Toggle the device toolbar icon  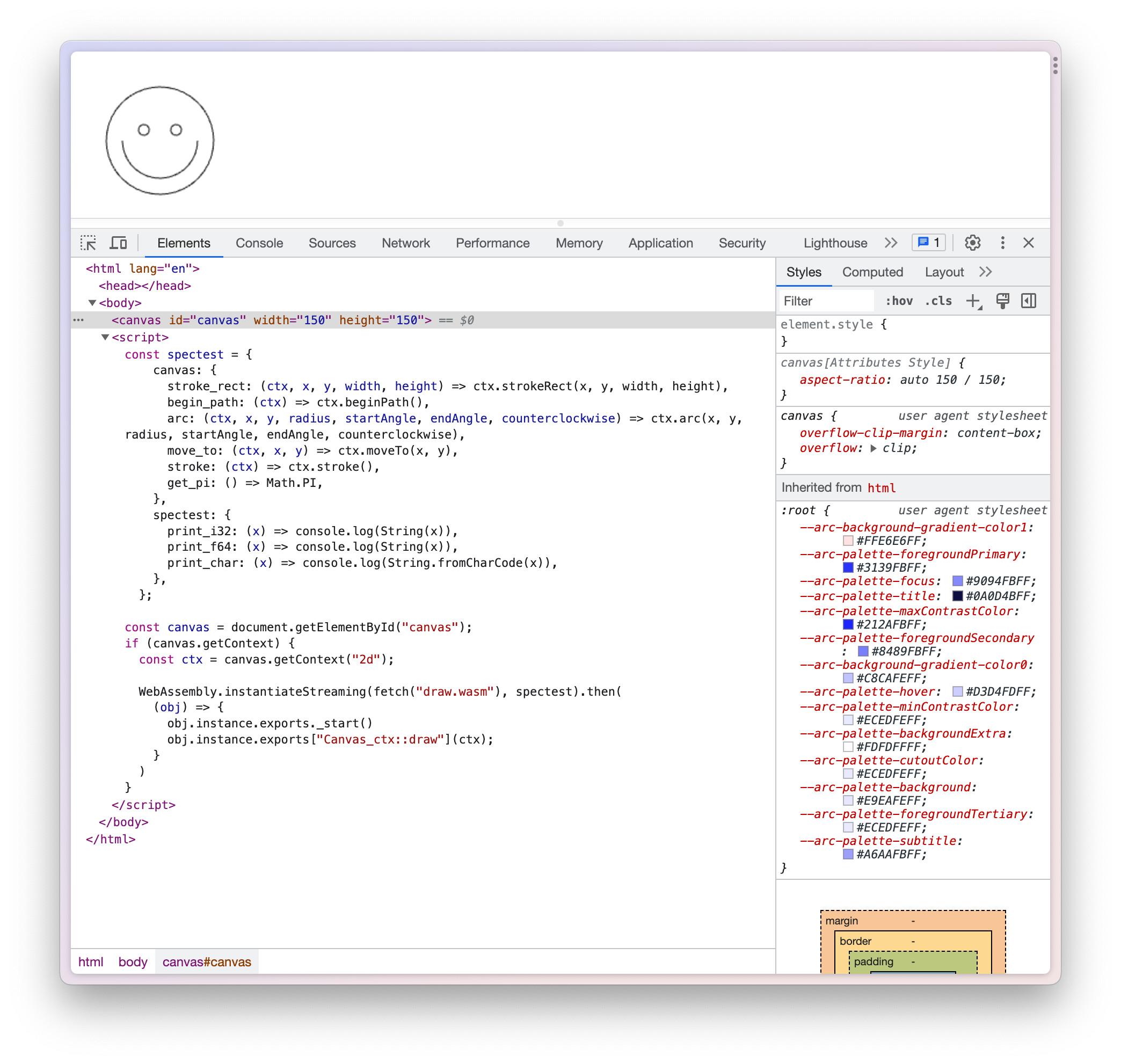pyautogui.click(x=118, y=243)
